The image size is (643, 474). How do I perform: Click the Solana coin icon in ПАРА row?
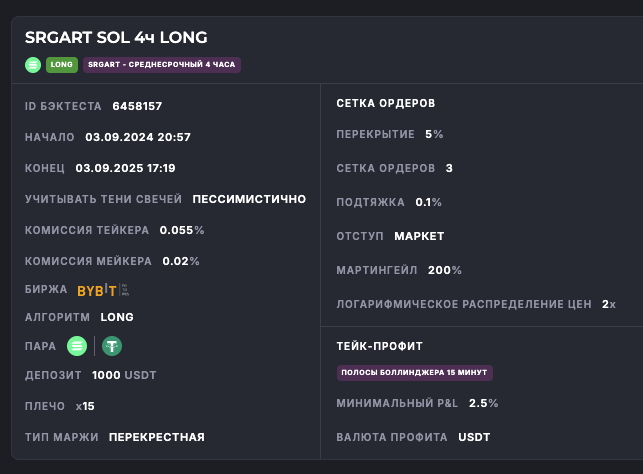(x=77, y=346)
